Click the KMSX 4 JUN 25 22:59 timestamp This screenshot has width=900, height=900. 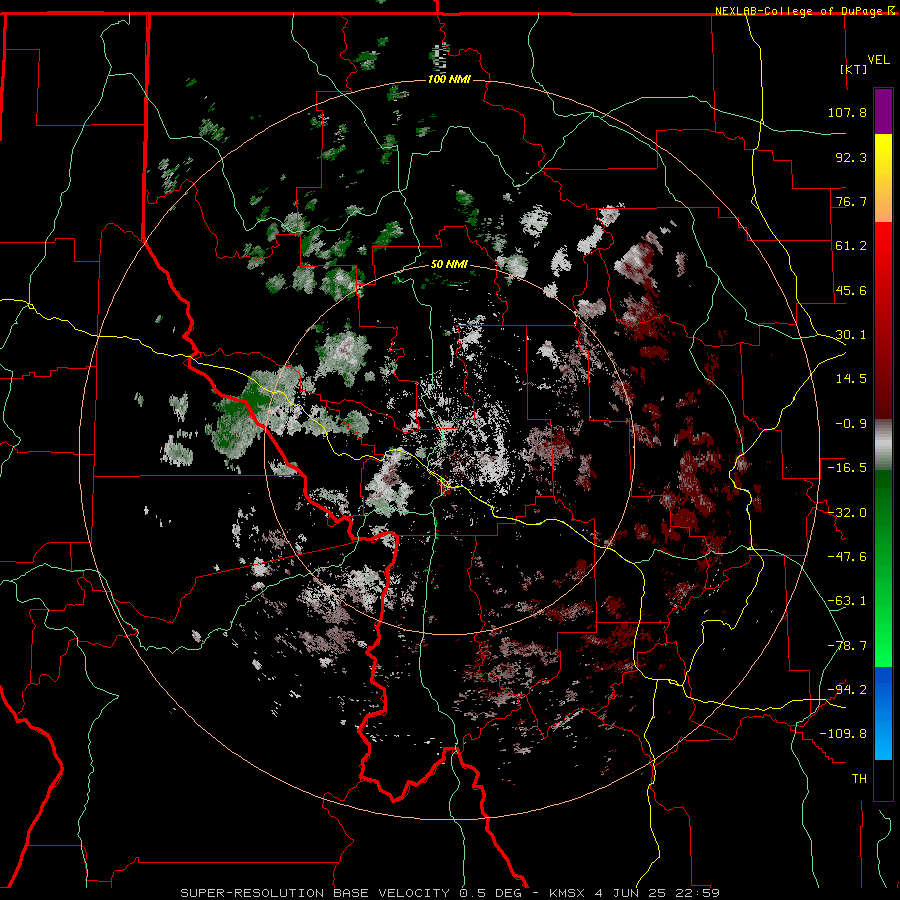point(634,893)
